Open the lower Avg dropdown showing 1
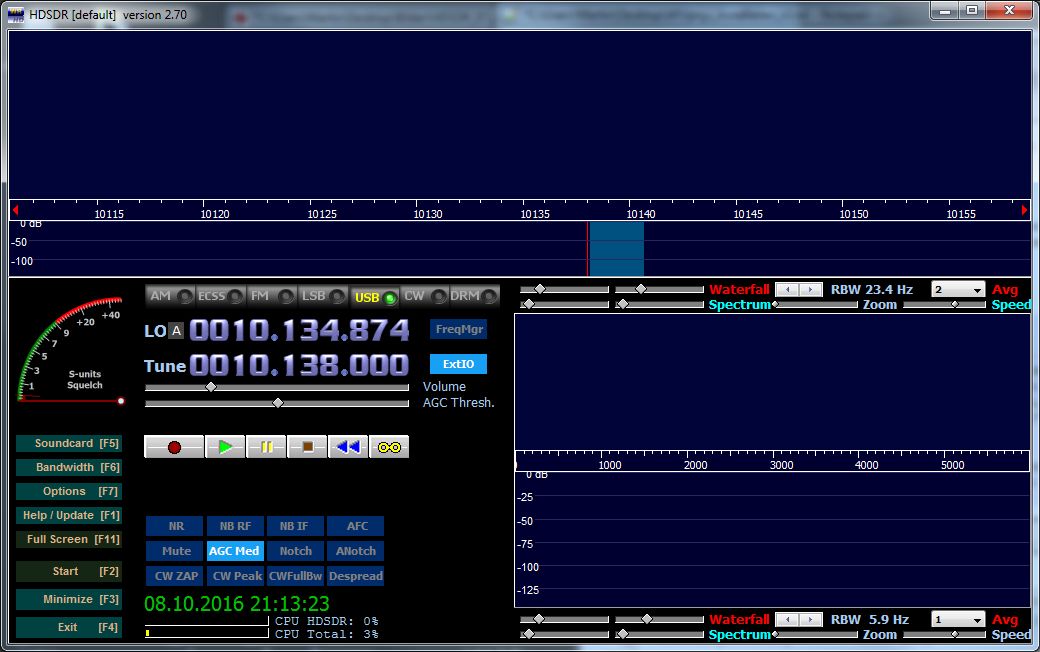The image size is (1040, 652). 958,619
